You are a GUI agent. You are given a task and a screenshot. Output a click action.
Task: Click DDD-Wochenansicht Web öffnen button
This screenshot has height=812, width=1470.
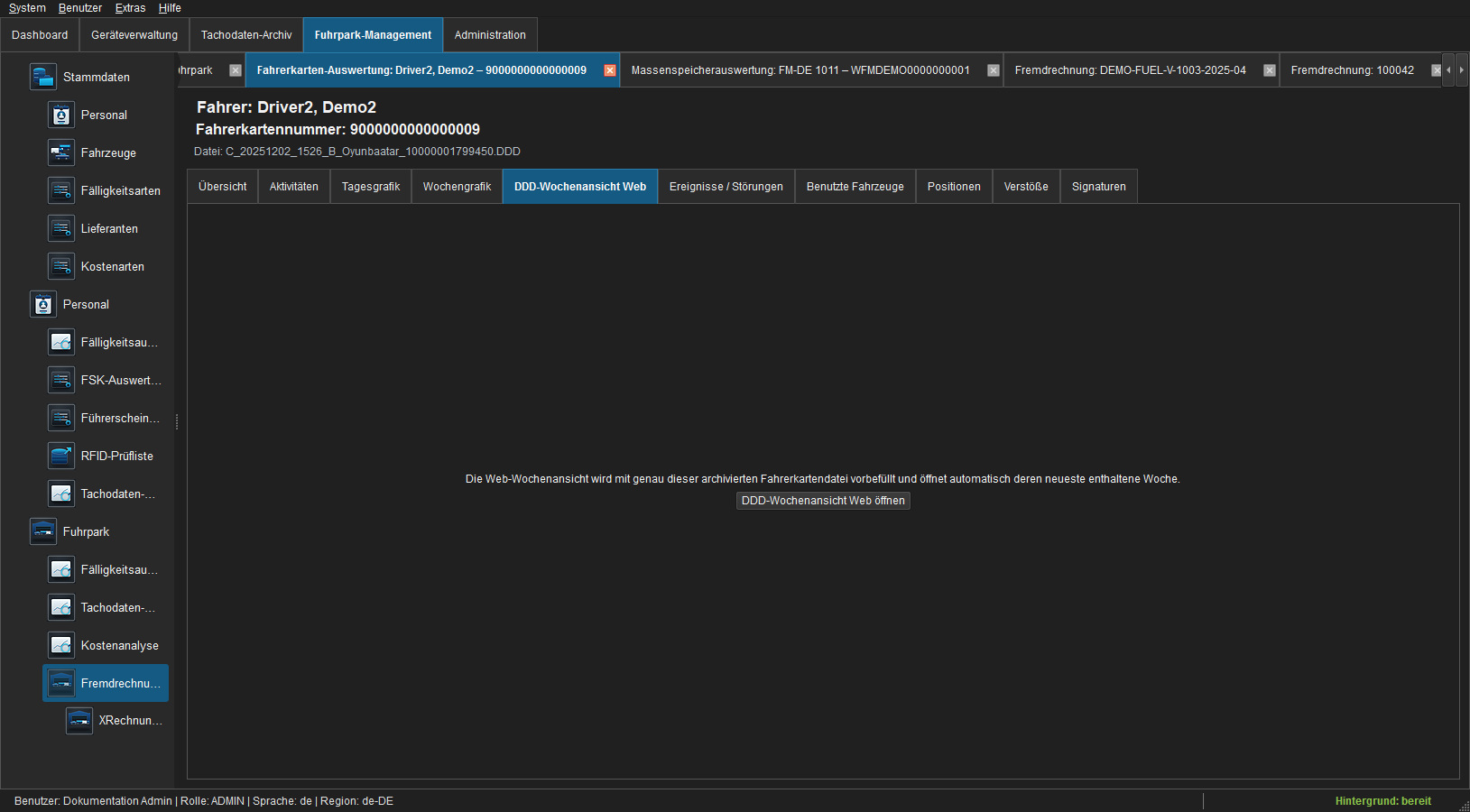click(823, 501)
